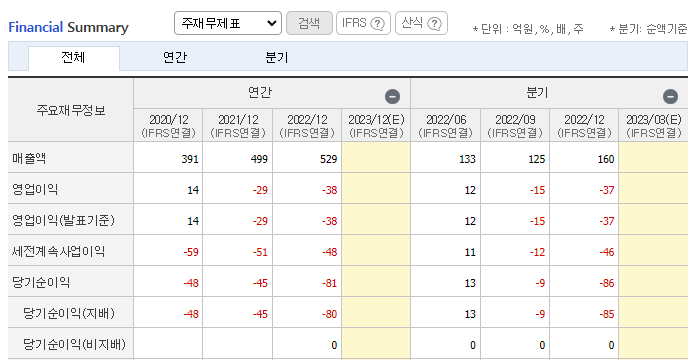Open the 주재무제표 dropdown

[x=228, y=23]
